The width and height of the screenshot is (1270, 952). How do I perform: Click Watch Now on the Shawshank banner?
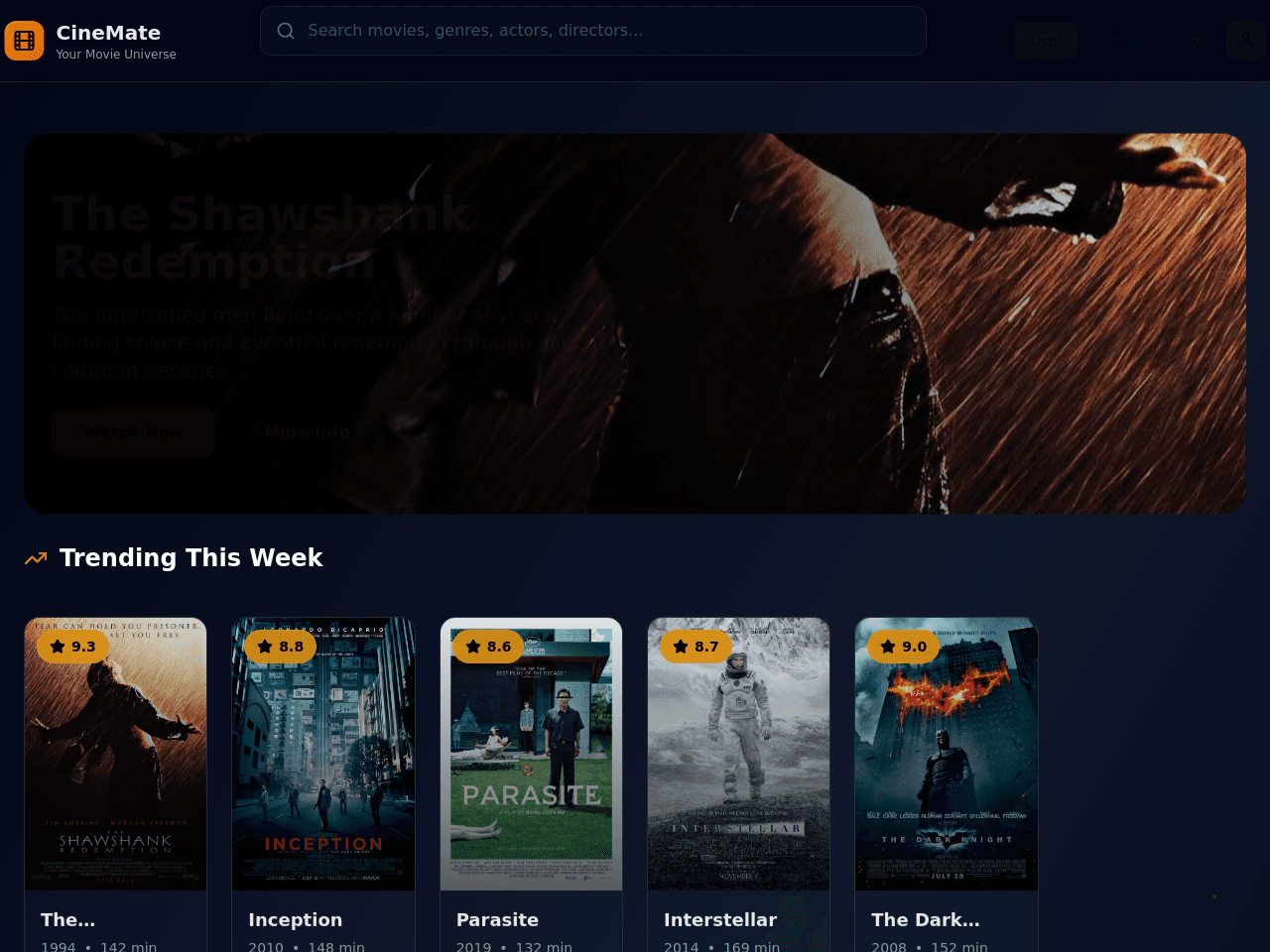click(134, 432)
